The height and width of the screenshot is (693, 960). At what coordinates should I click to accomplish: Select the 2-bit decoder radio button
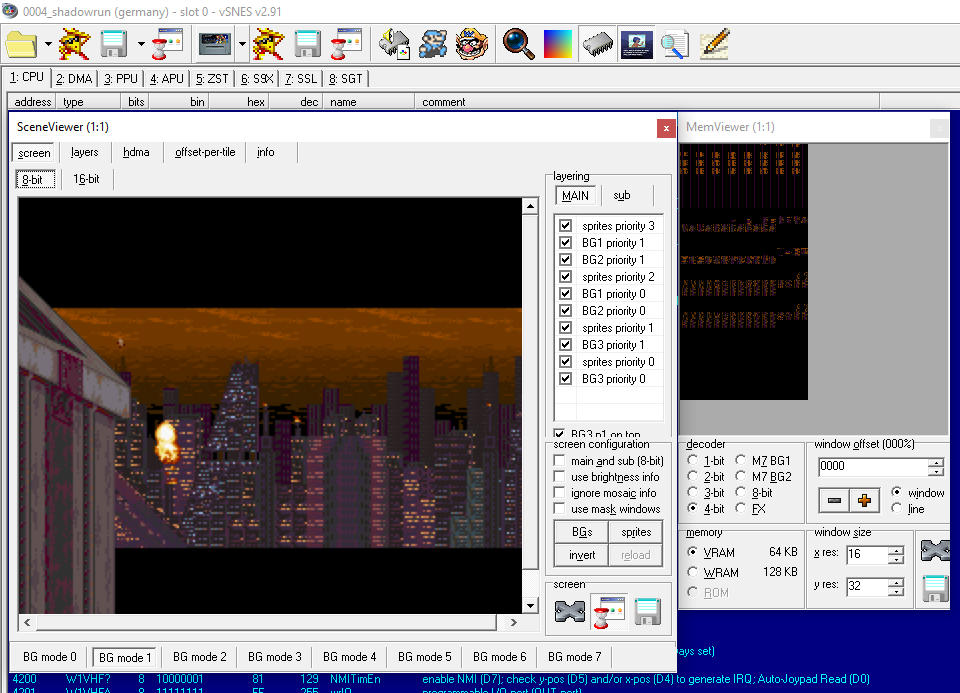coord(692,476)
